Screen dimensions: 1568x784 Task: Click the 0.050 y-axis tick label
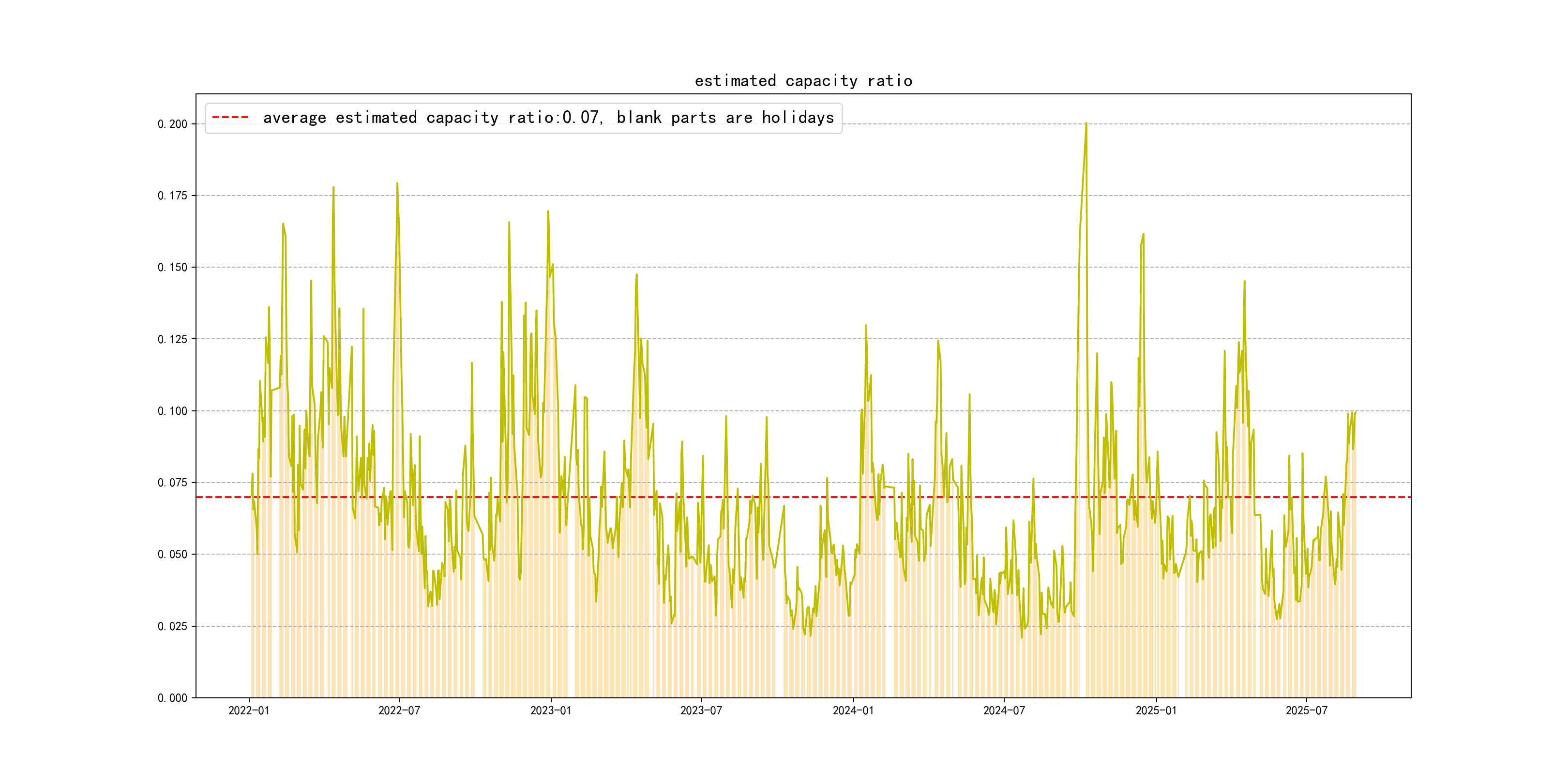click(172, 554)
